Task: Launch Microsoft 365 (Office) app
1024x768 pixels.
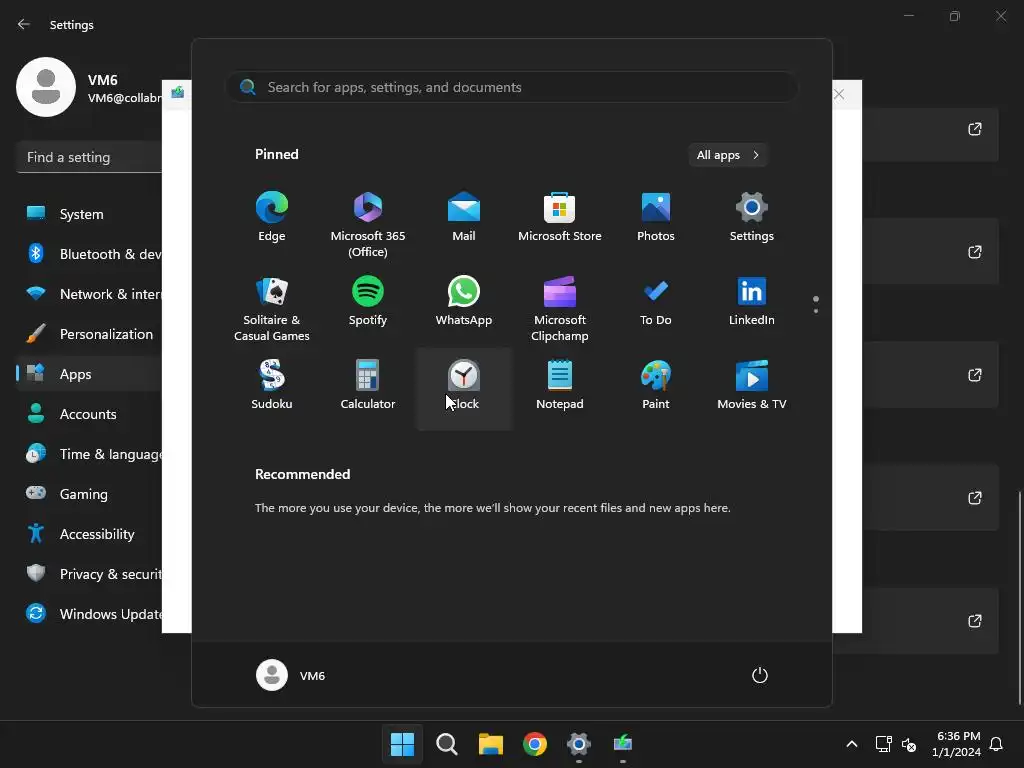Action: (x=368, y=223)
